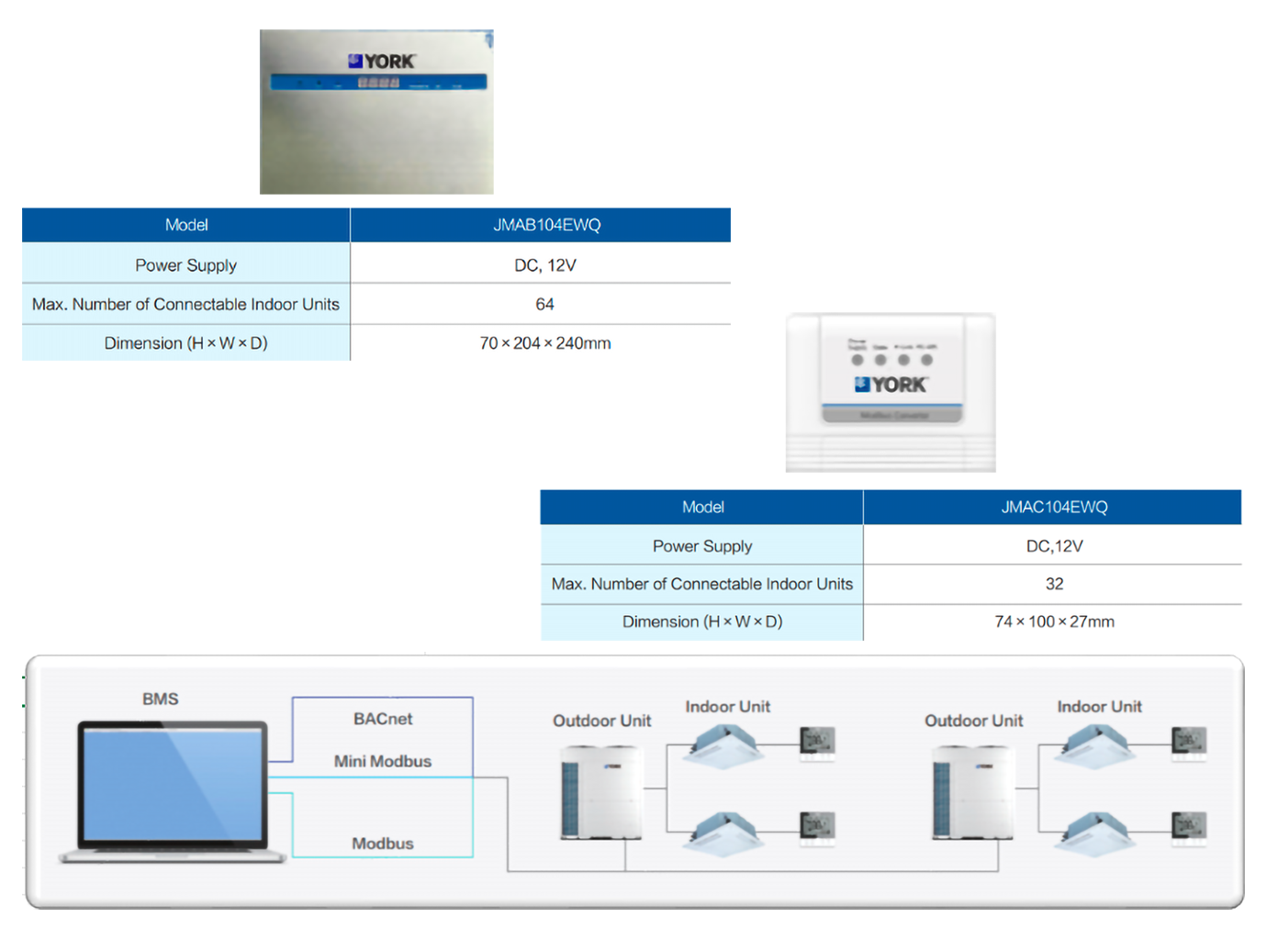Select the BACnet label in diagram
Image resolution: width=1267 pixels, height=952 pixels.
[x=383, y=719]
